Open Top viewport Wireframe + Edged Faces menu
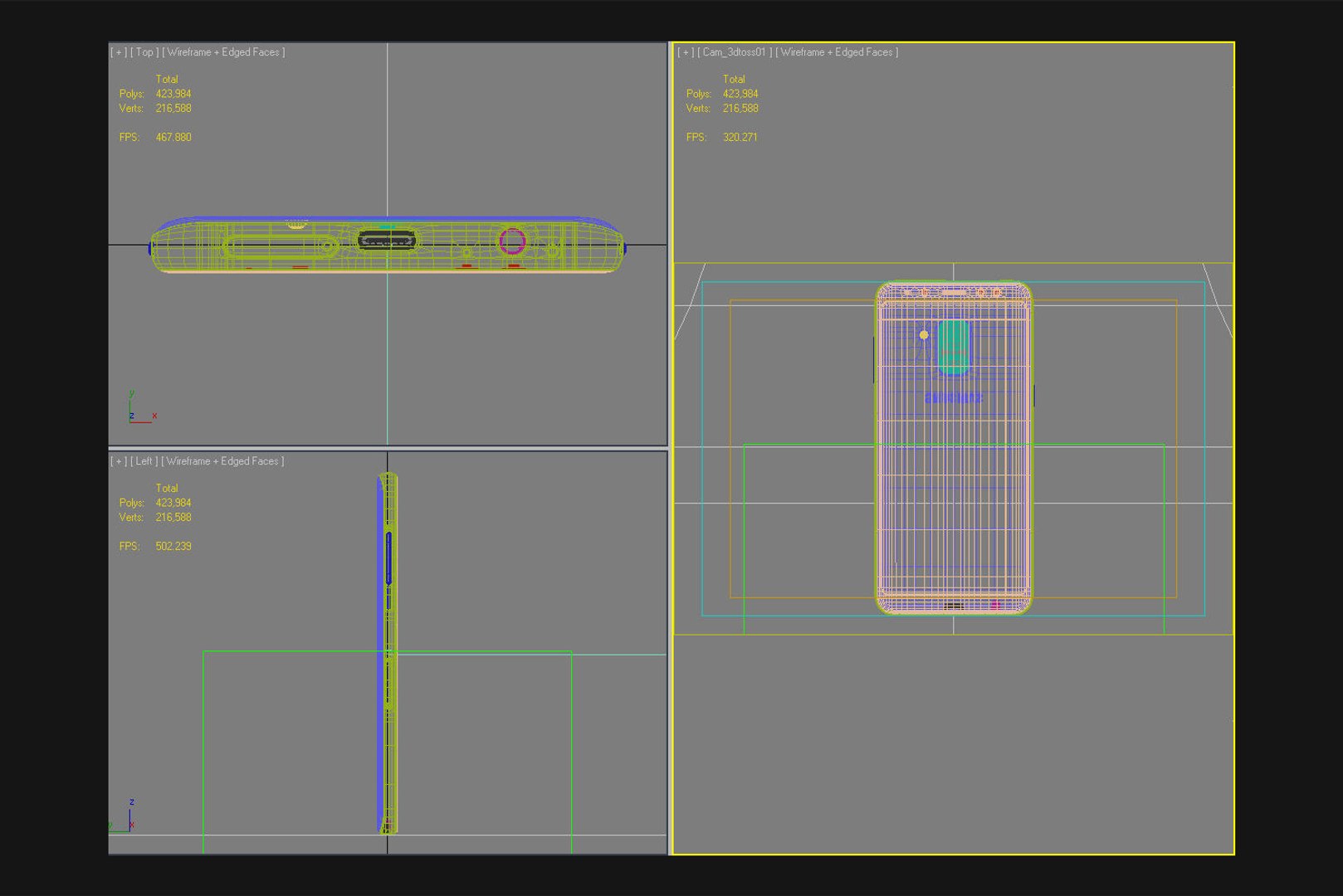1343x896 pixels. [x=223, y=52]
